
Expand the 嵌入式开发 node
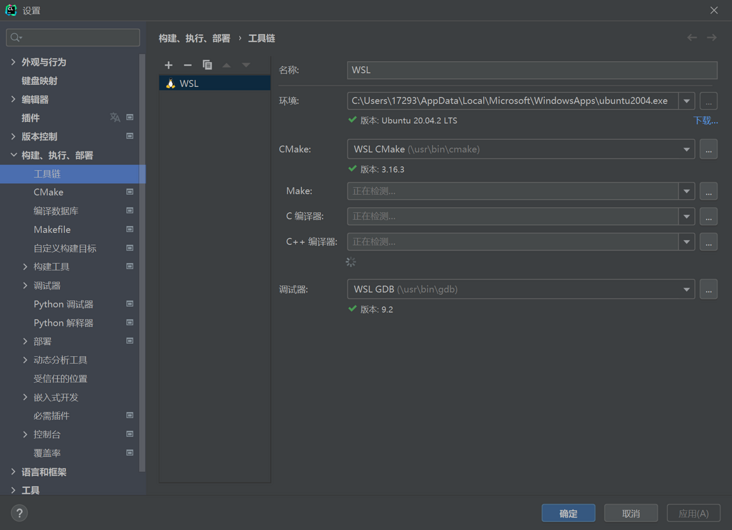[x=25, y=397]
